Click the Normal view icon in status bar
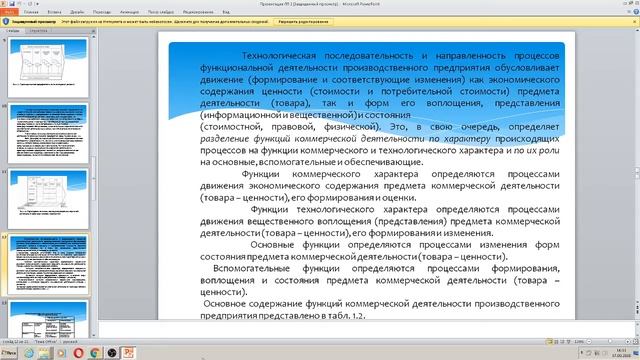Image resolution: width=640 pixels, height=360 pixels. point(549,341)
